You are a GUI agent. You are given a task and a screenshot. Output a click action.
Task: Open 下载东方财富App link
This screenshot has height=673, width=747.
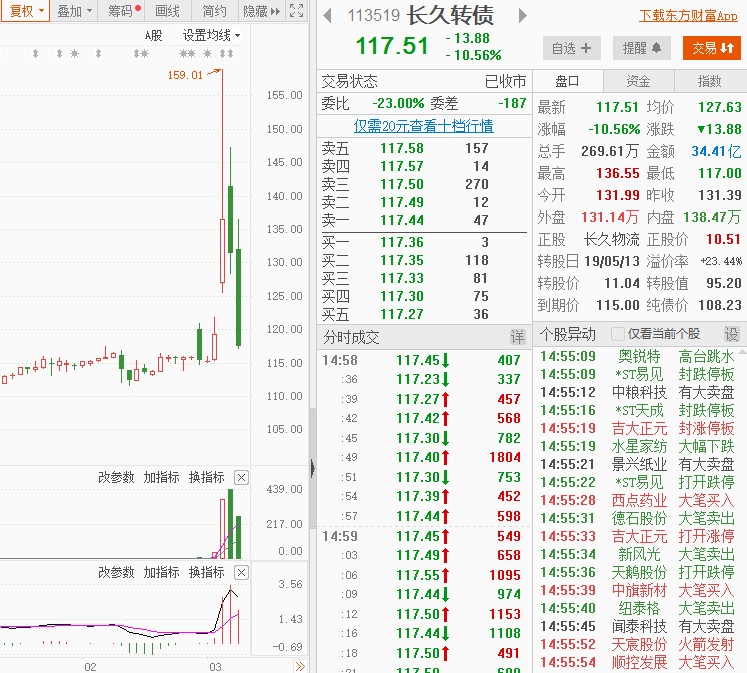tap(688, 16)
